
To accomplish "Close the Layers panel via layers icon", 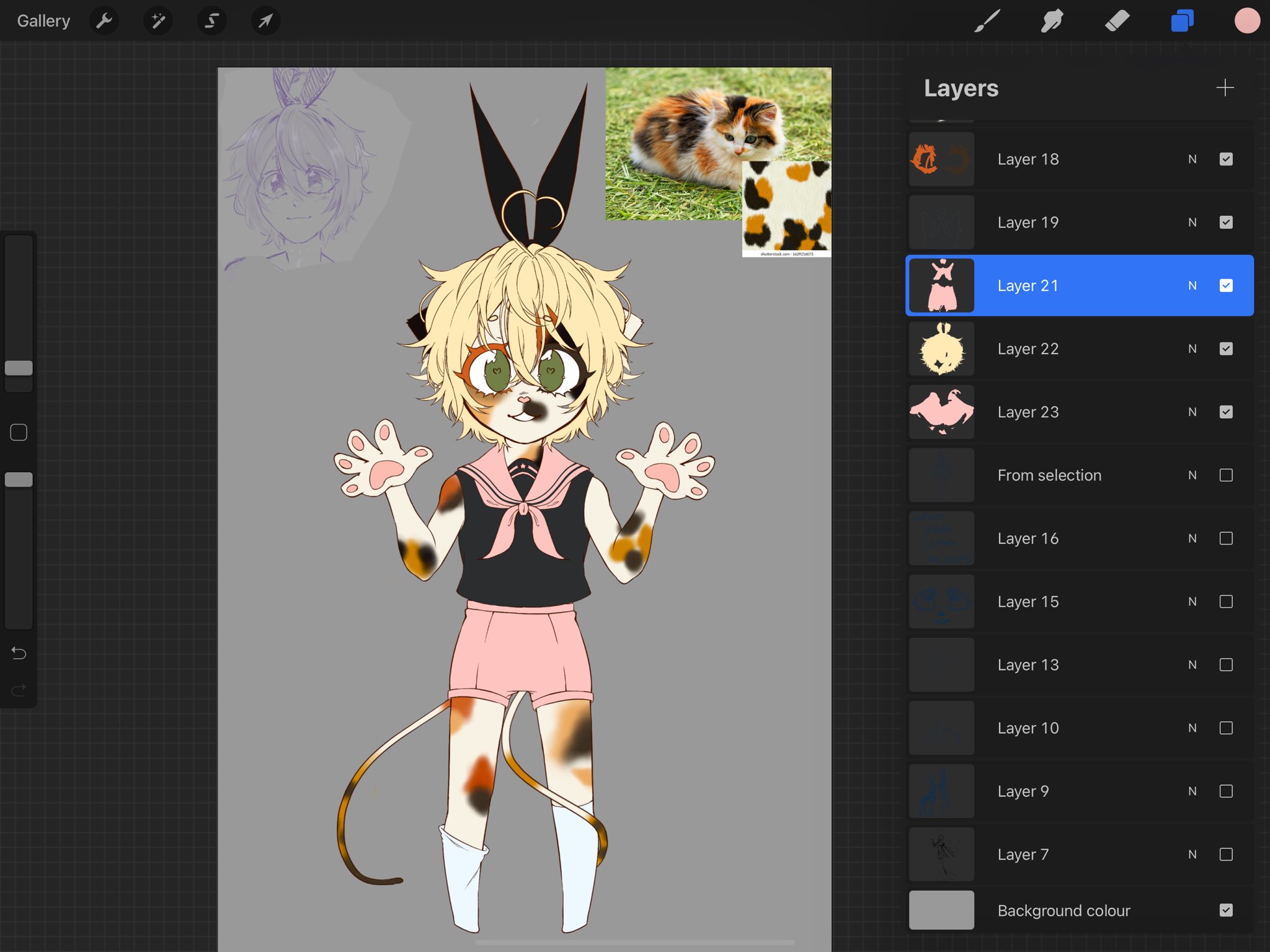I will pos(1182,21).
